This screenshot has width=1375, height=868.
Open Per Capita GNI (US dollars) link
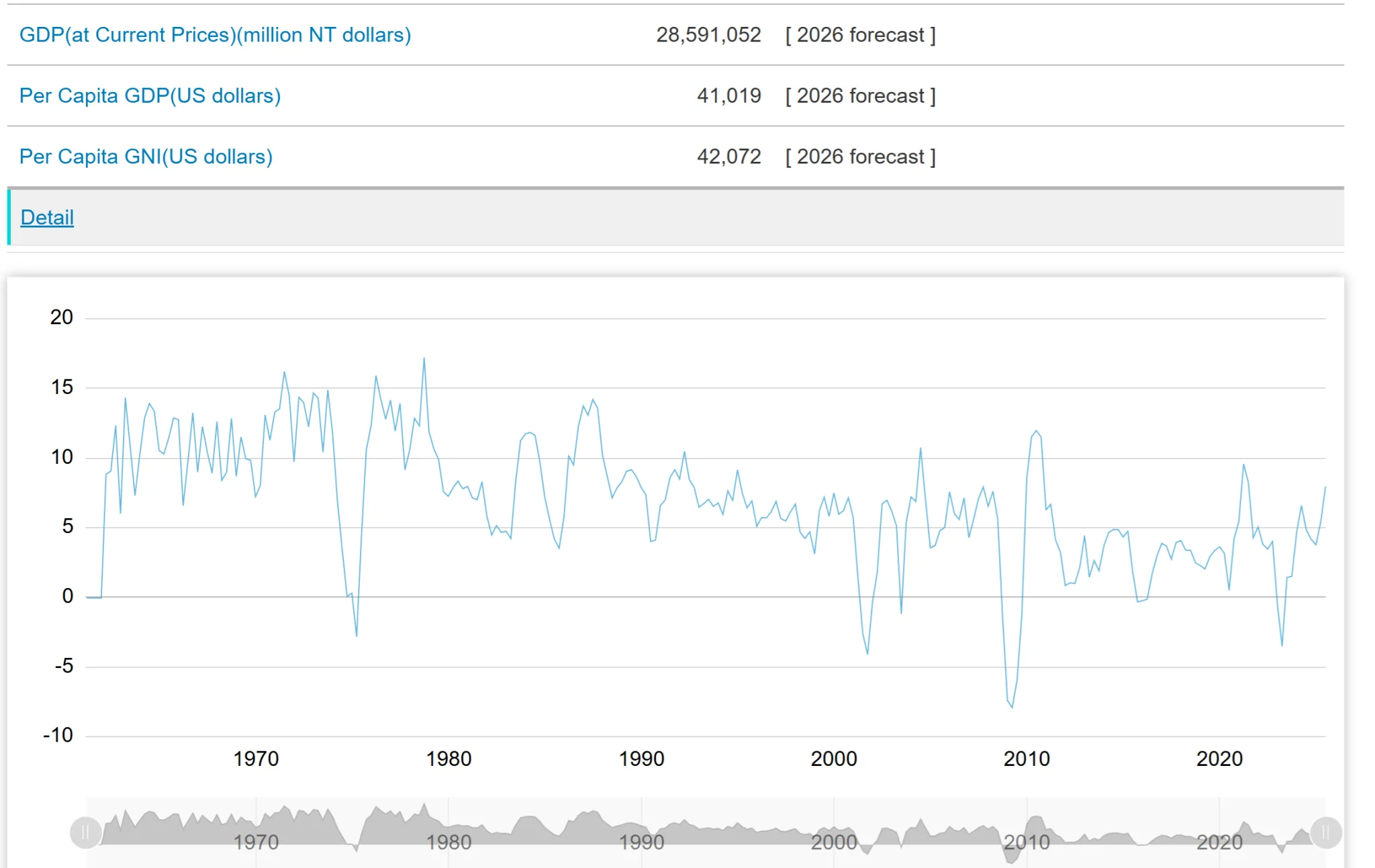click(x=146, y=157)
